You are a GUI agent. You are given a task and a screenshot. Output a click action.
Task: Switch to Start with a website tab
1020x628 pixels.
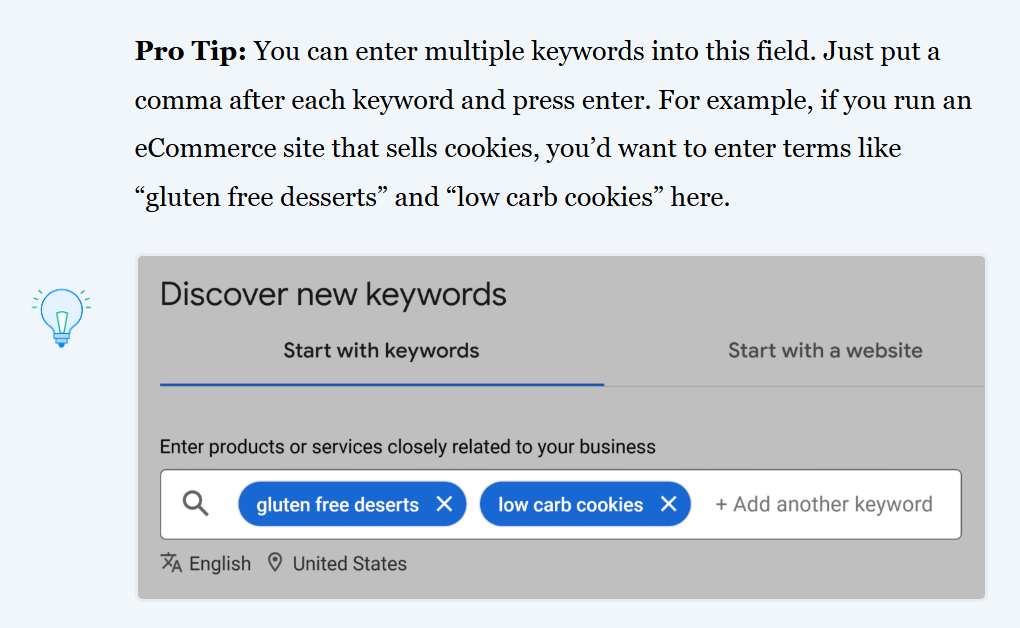coord(825,351)
